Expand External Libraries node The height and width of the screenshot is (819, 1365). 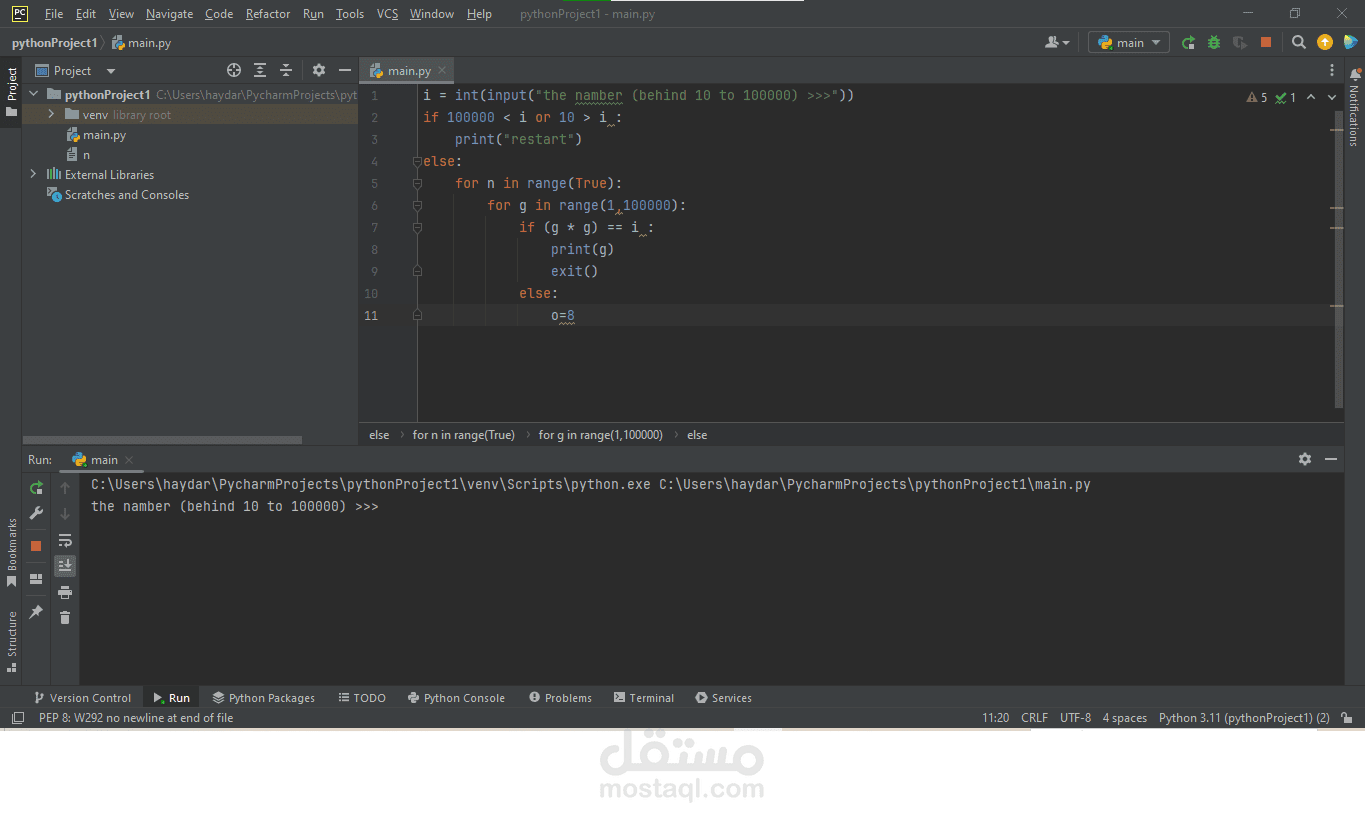point(34,174)
